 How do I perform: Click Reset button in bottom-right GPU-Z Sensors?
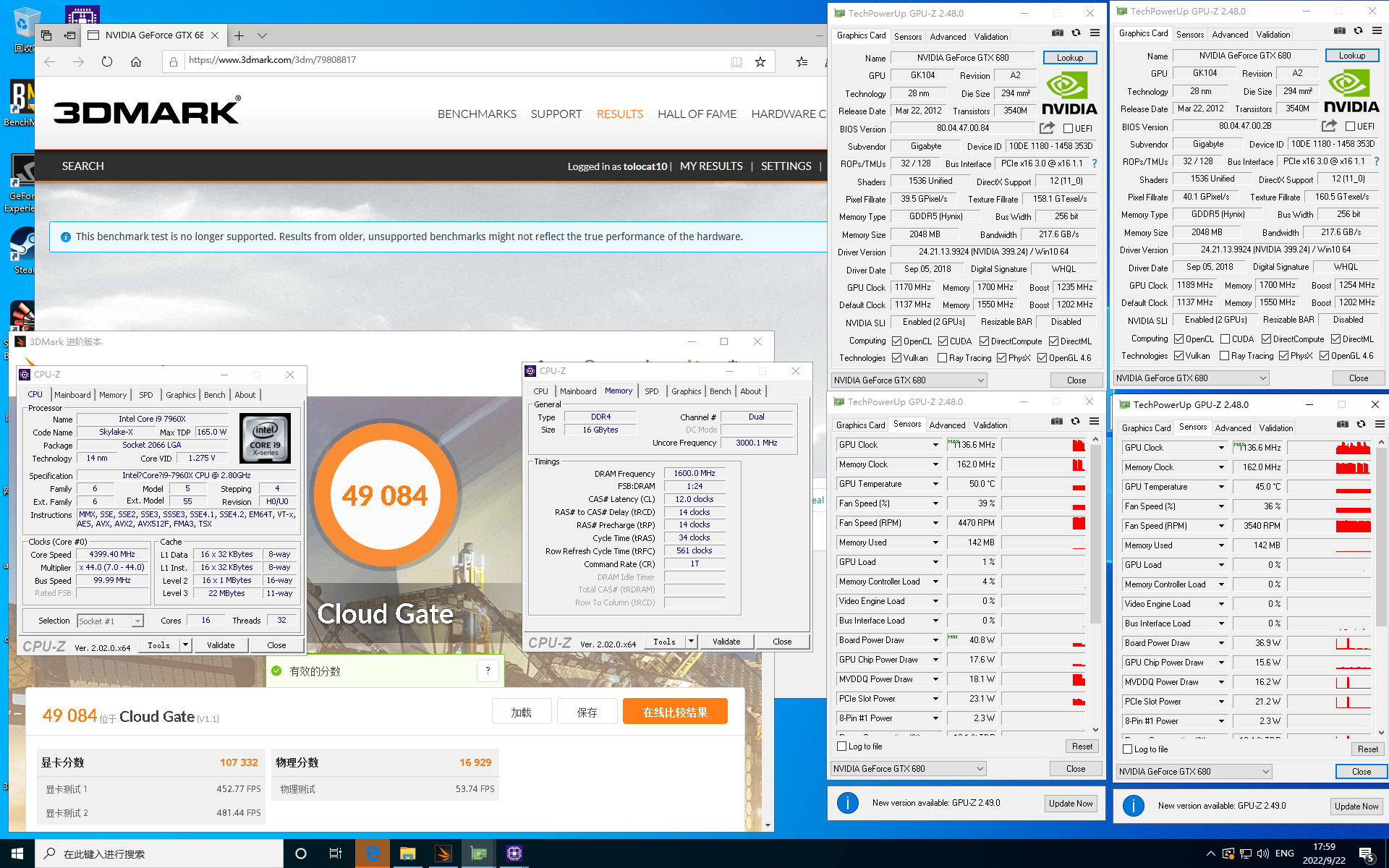[x=1367, y=749]
